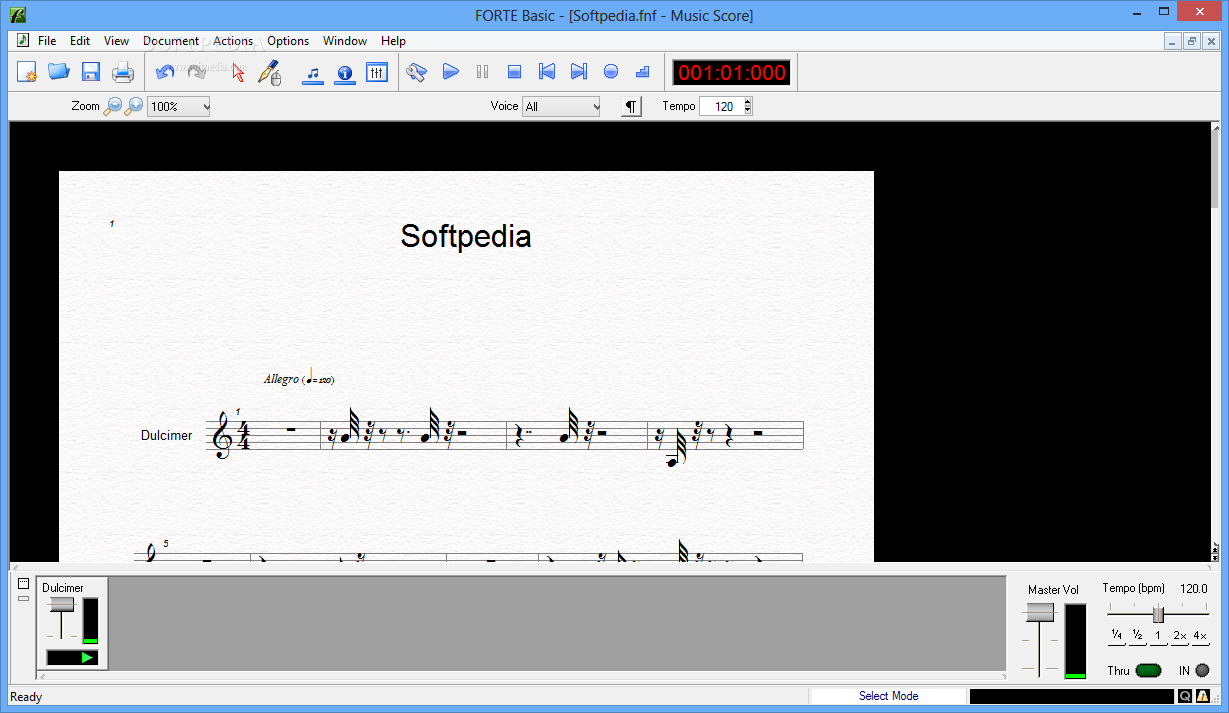Collapse mixer panel with lower small icon

pos(23,598)
